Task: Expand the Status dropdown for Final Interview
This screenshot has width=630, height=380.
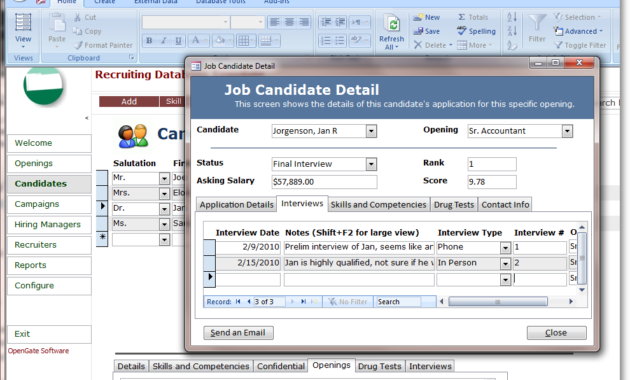Action: pos(371,164)
